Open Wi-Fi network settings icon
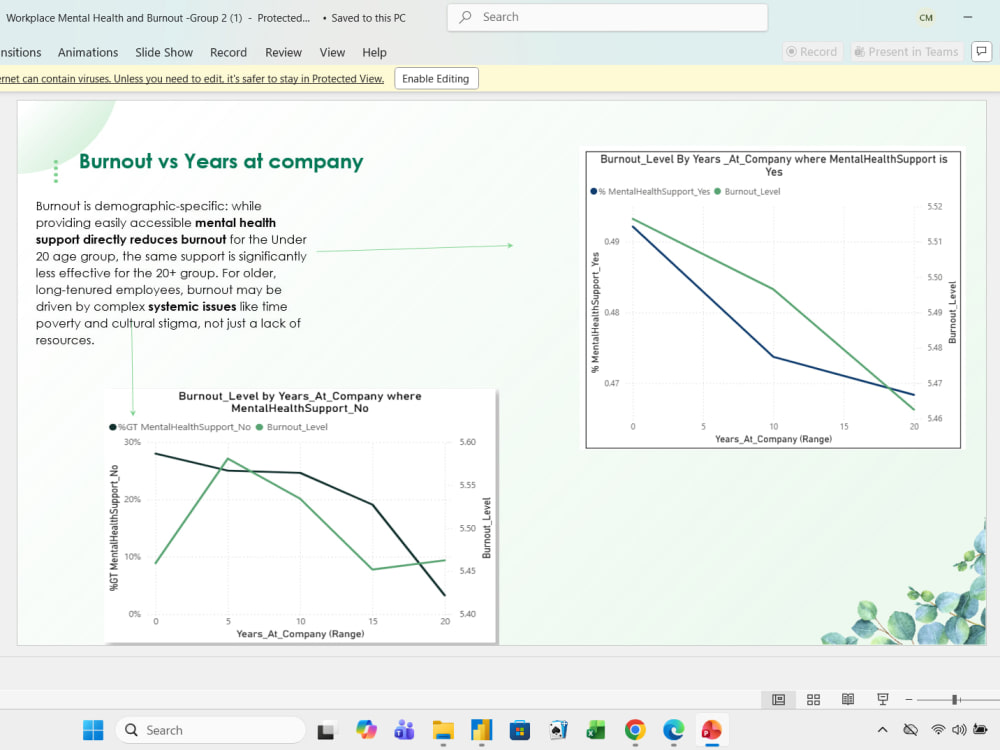 (938, 730)
